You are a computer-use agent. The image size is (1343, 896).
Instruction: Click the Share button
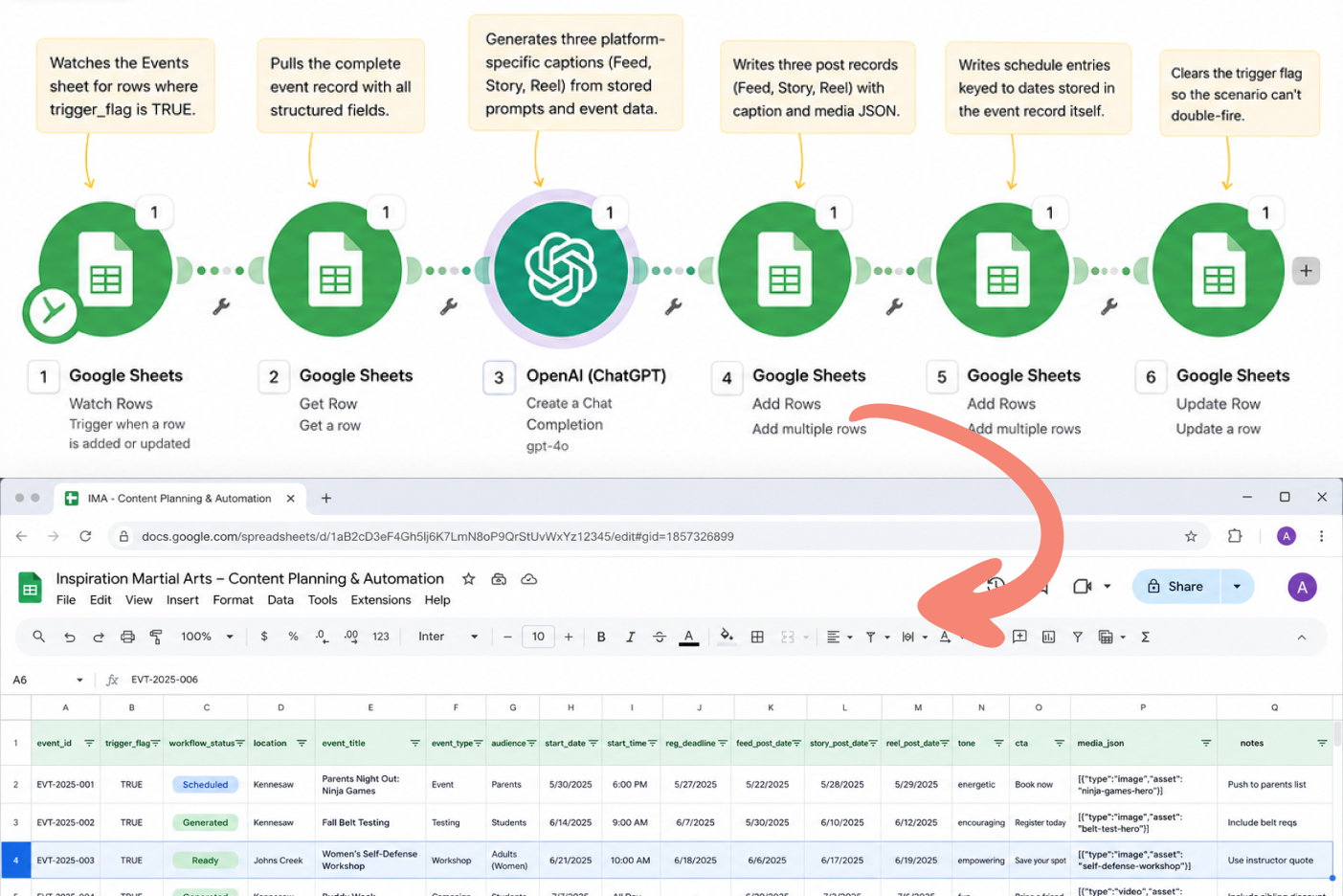[1176, 587]
